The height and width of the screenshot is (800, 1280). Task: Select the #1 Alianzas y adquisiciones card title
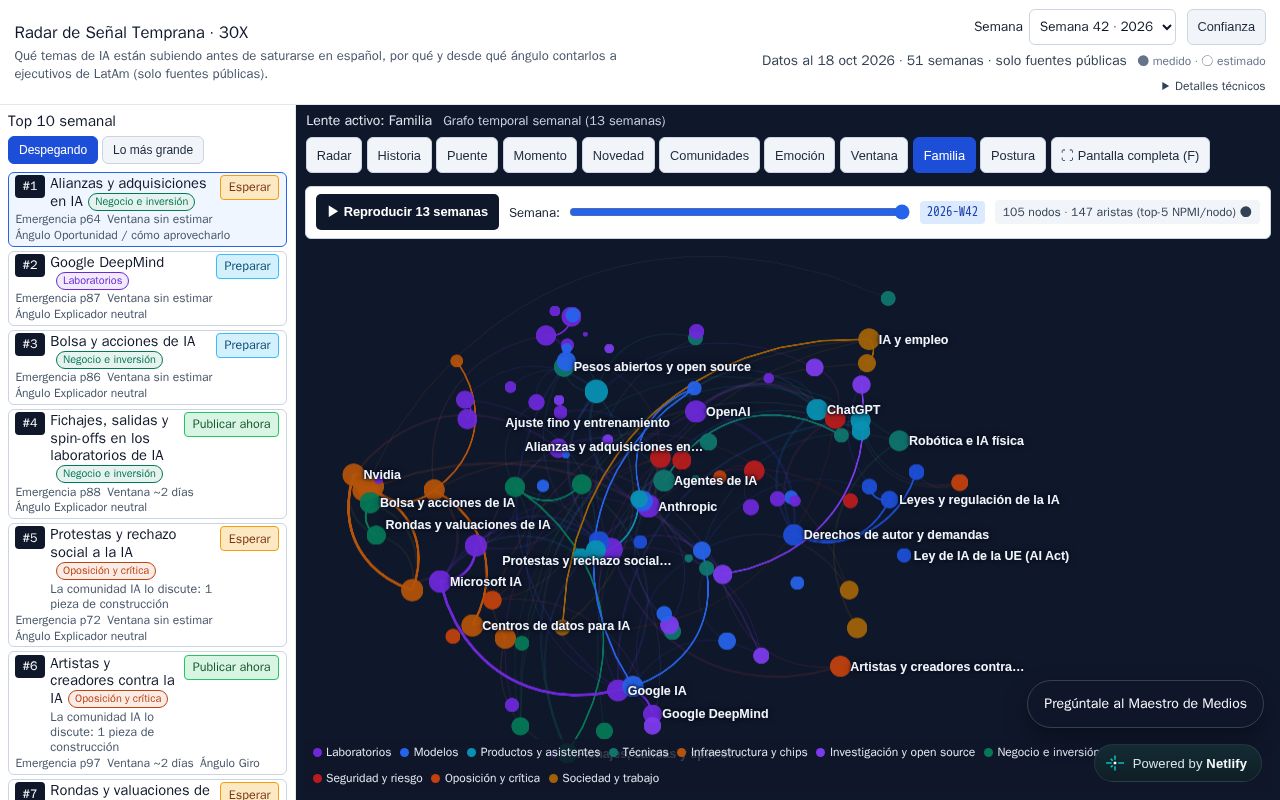128,192
